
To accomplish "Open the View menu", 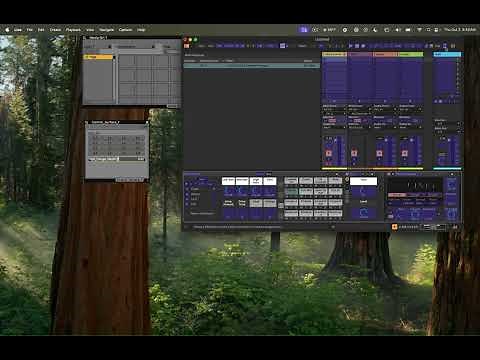I will click(90, 30).
